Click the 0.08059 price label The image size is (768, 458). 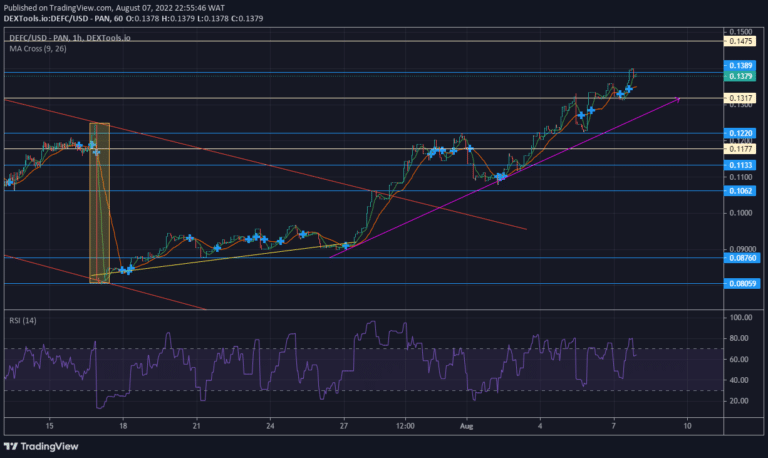742,283
